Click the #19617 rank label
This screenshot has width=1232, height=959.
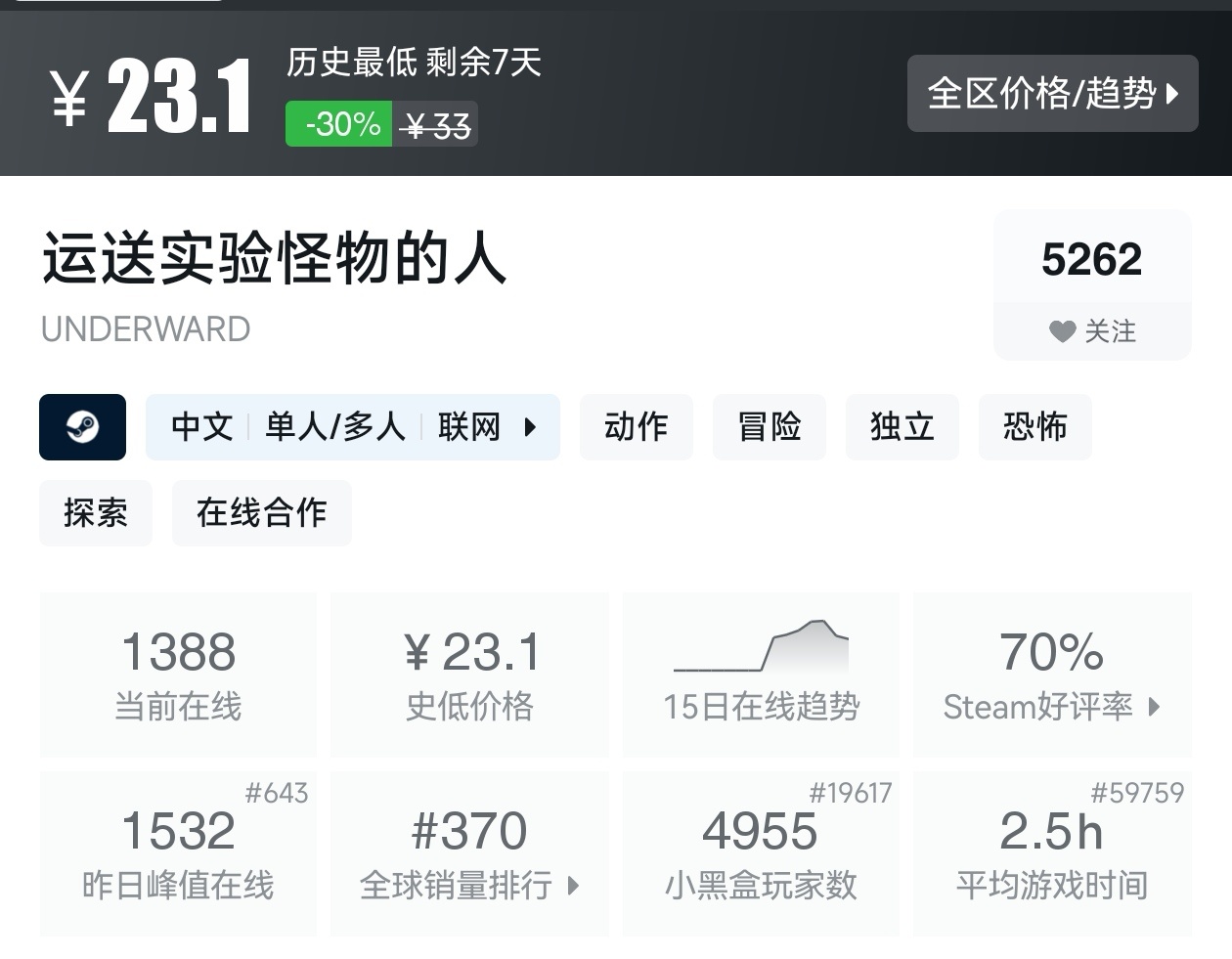click(x=851, y=793)
